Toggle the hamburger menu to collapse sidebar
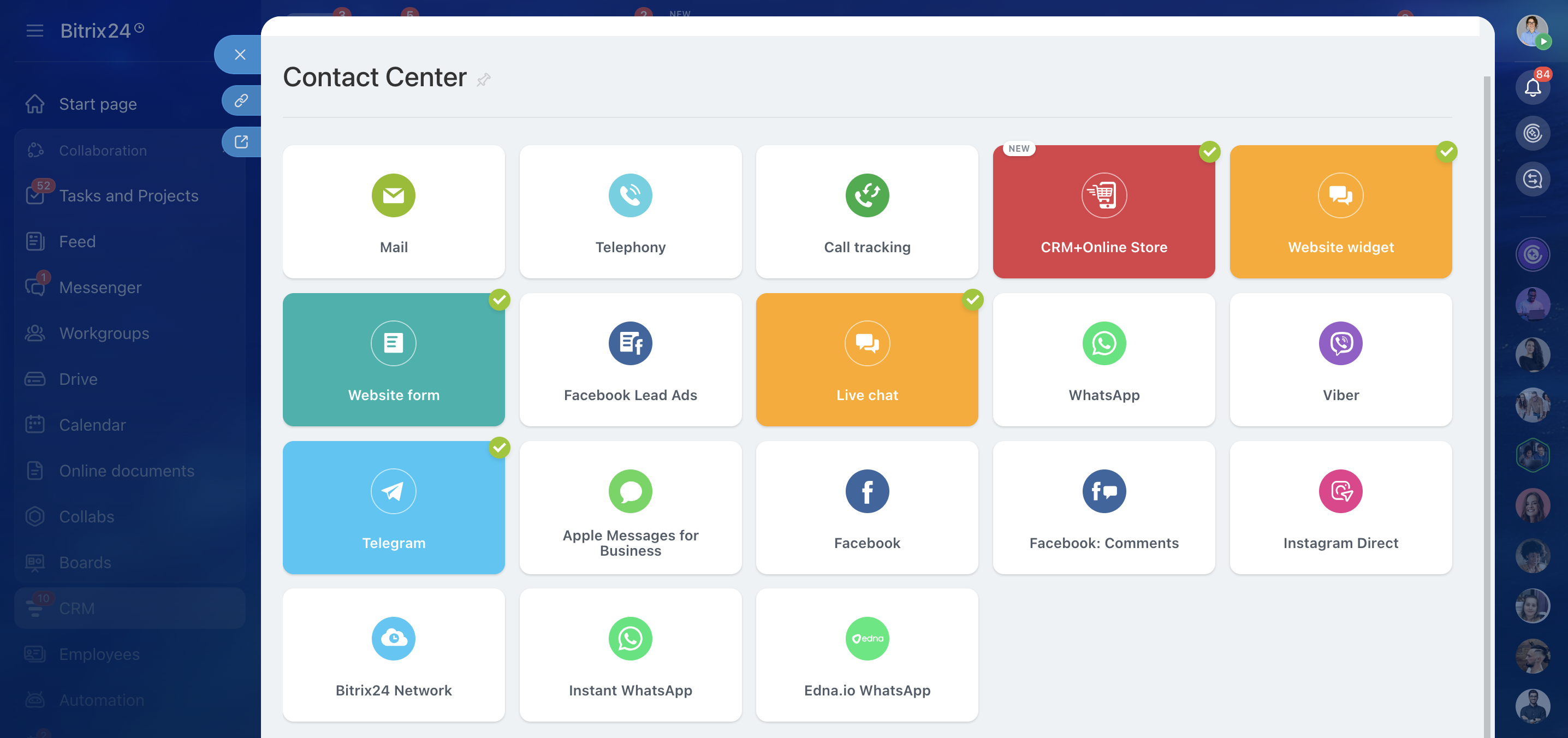Screen dimensions: 1568x738 (35, 31)
